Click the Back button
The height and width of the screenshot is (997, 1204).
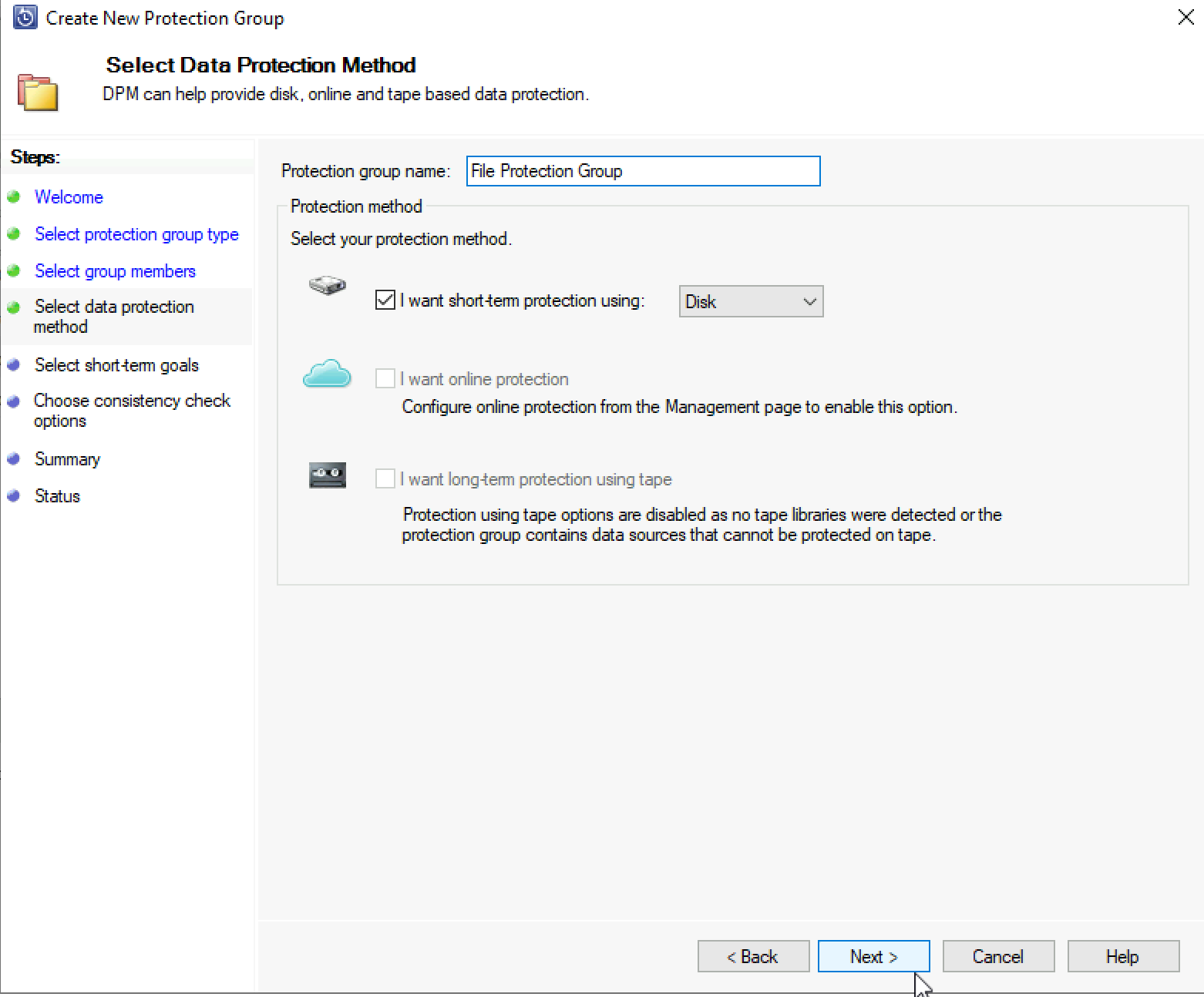753,956
